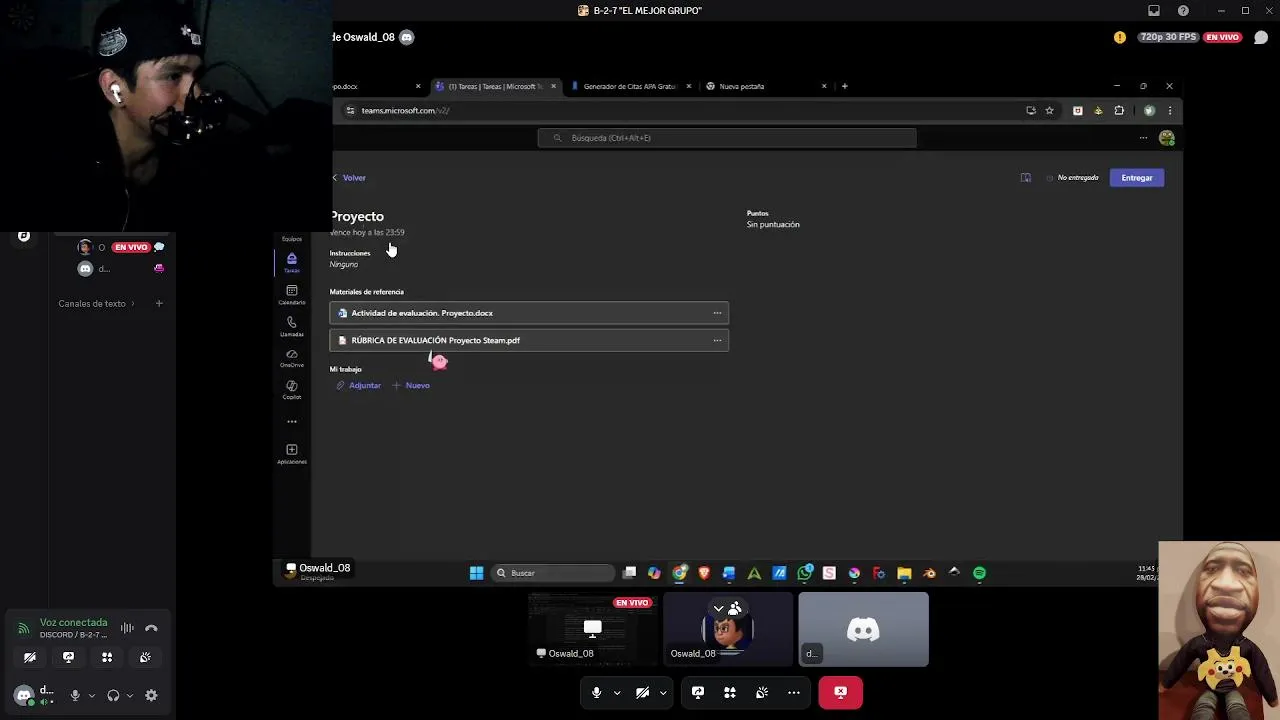
Task: Switch to the Tareas Microsoft Teams tab
Action: 494,86
